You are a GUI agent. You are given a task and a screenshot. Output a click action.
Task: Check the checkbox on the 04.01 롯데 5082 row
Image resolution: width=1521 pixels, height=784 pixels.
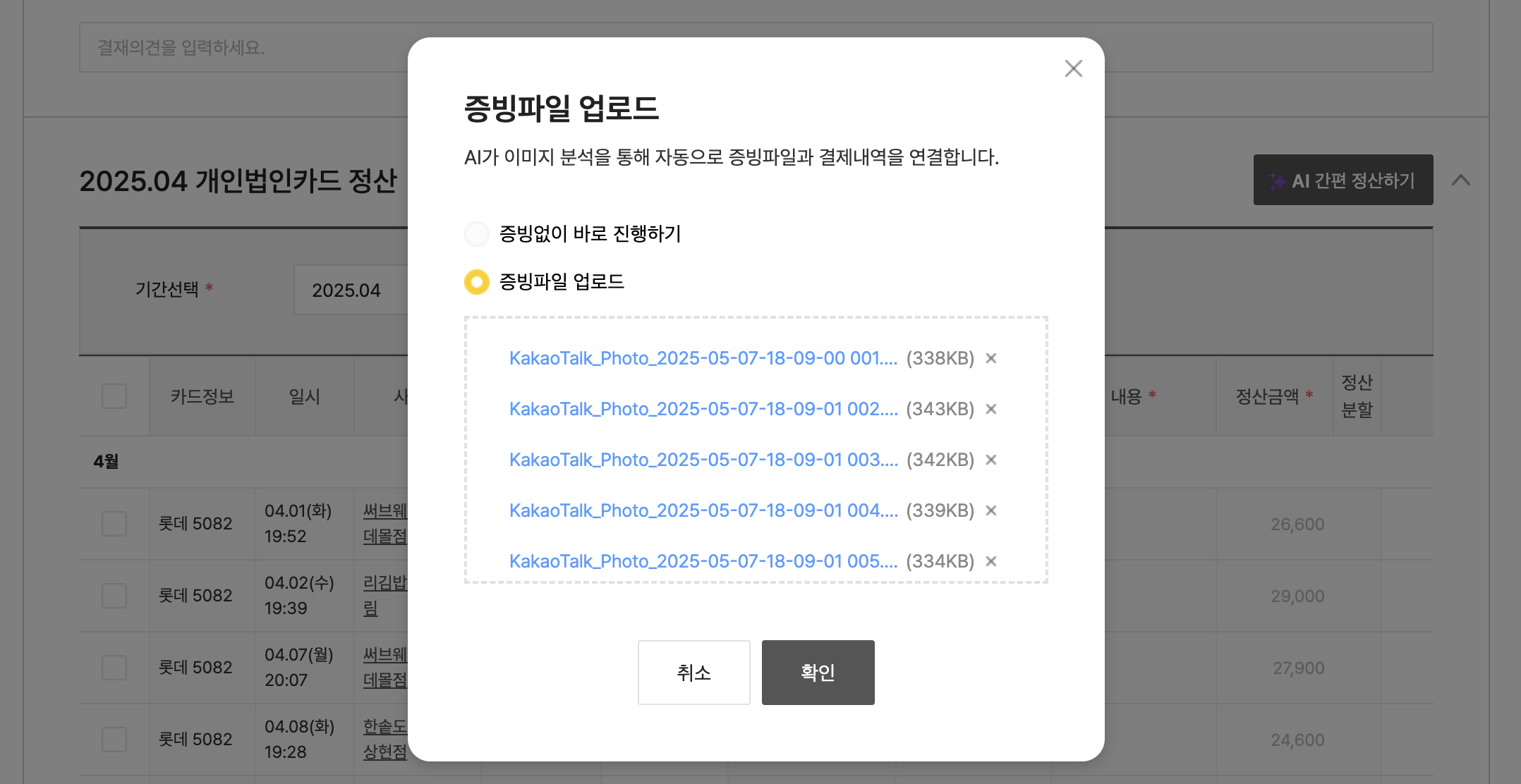(114, 523)
